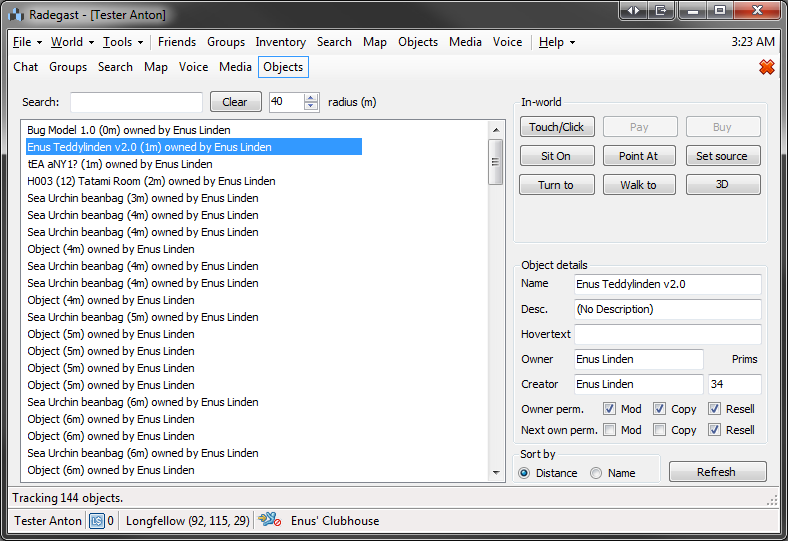Click Longfellow location in status bar
The image size is (788, 541).
click(x=187, y=521)
